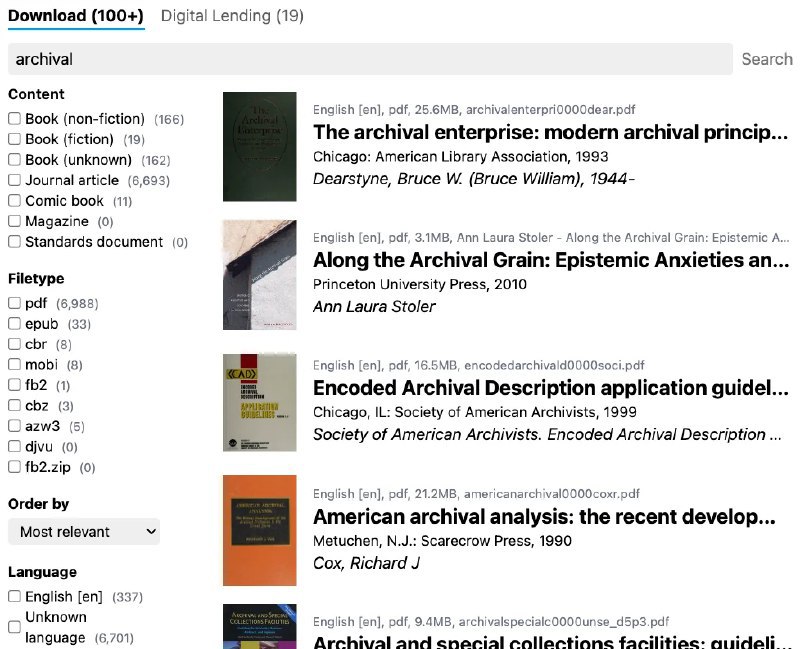The image size is (800, 649).
Task: Enable the Comic book filter
Action: pos(15,201)
